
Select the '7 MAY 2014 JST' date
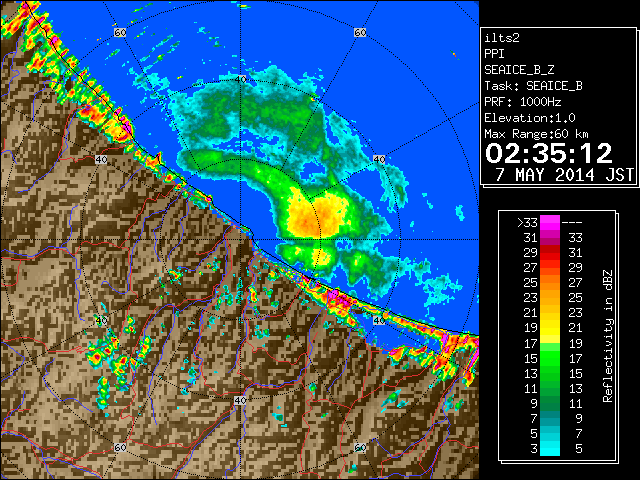click(x=564, y=175)
